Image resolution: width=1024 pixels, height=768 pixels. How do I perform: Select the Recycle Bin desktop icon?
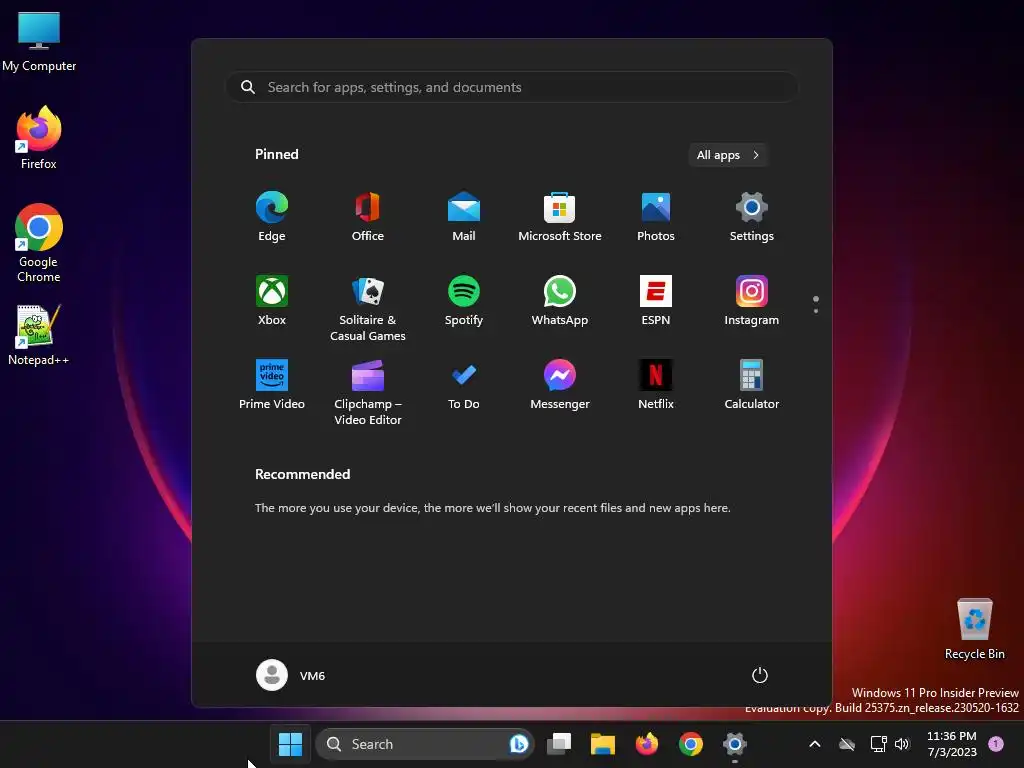coord(974,628)
